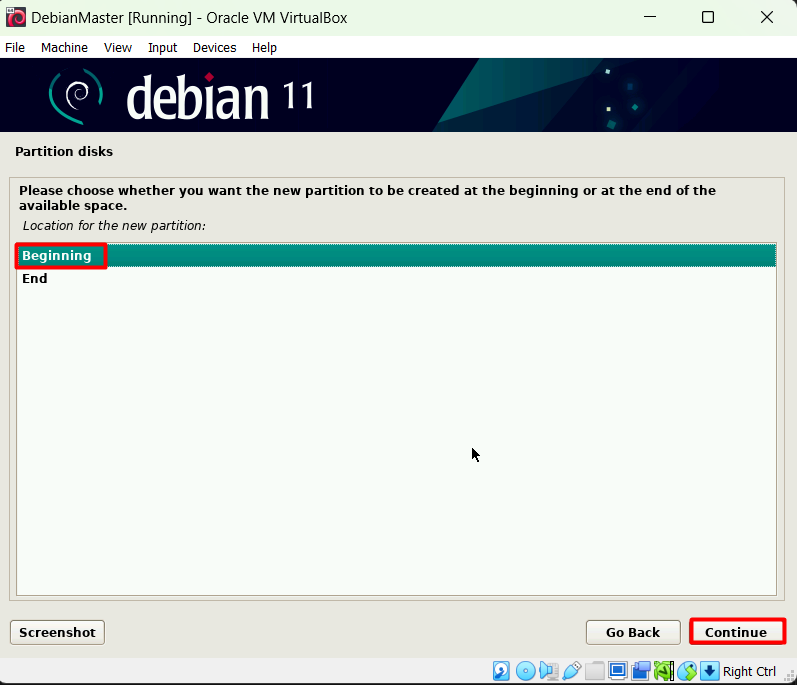Click the window resize grip in corner
797x685 pixels.
coord(789,676)
